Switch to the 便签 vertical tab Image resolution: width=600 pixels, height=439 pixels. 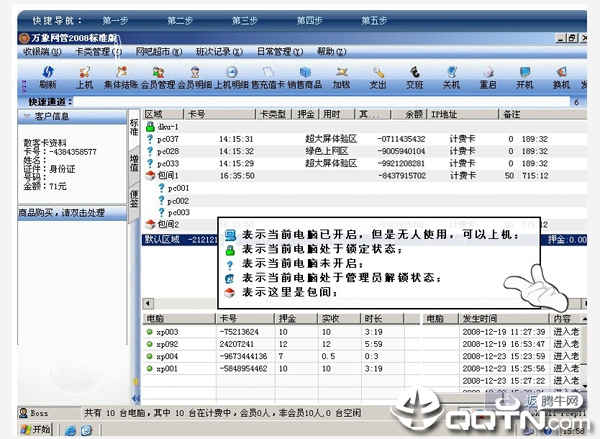[x=134, y=199]
